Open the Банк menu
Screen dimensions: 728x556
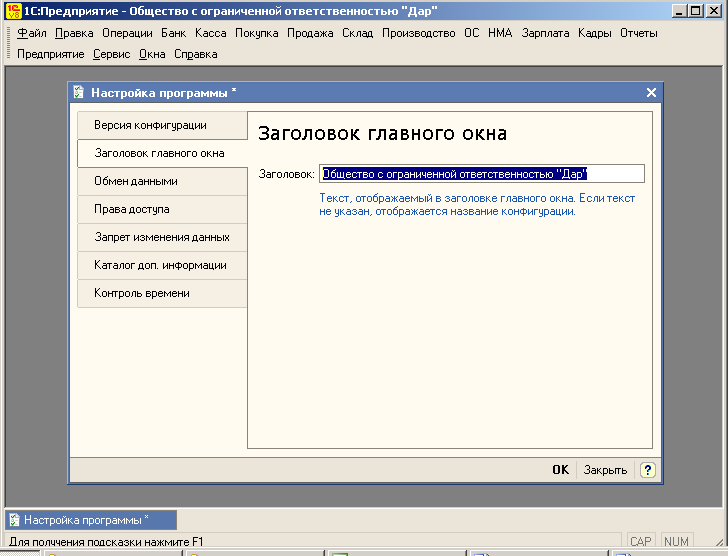click(173, 33)
